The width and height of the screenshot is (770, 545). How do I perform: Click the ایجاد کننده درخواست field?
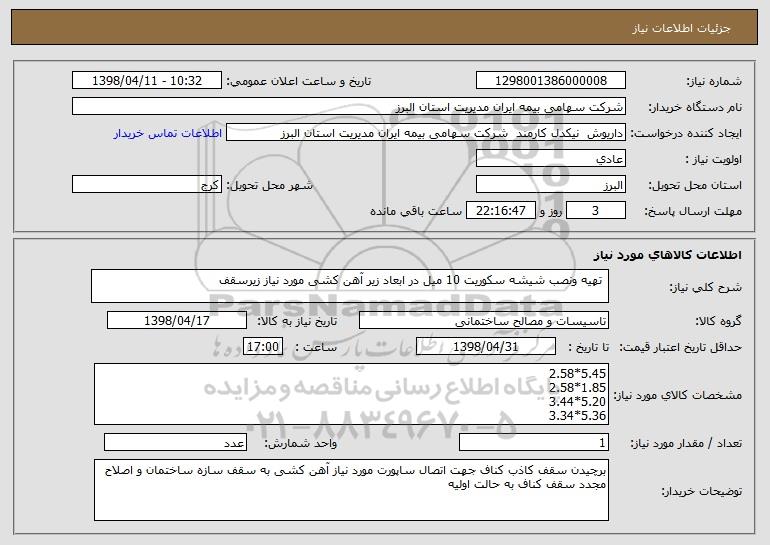[x=426, y=132]
